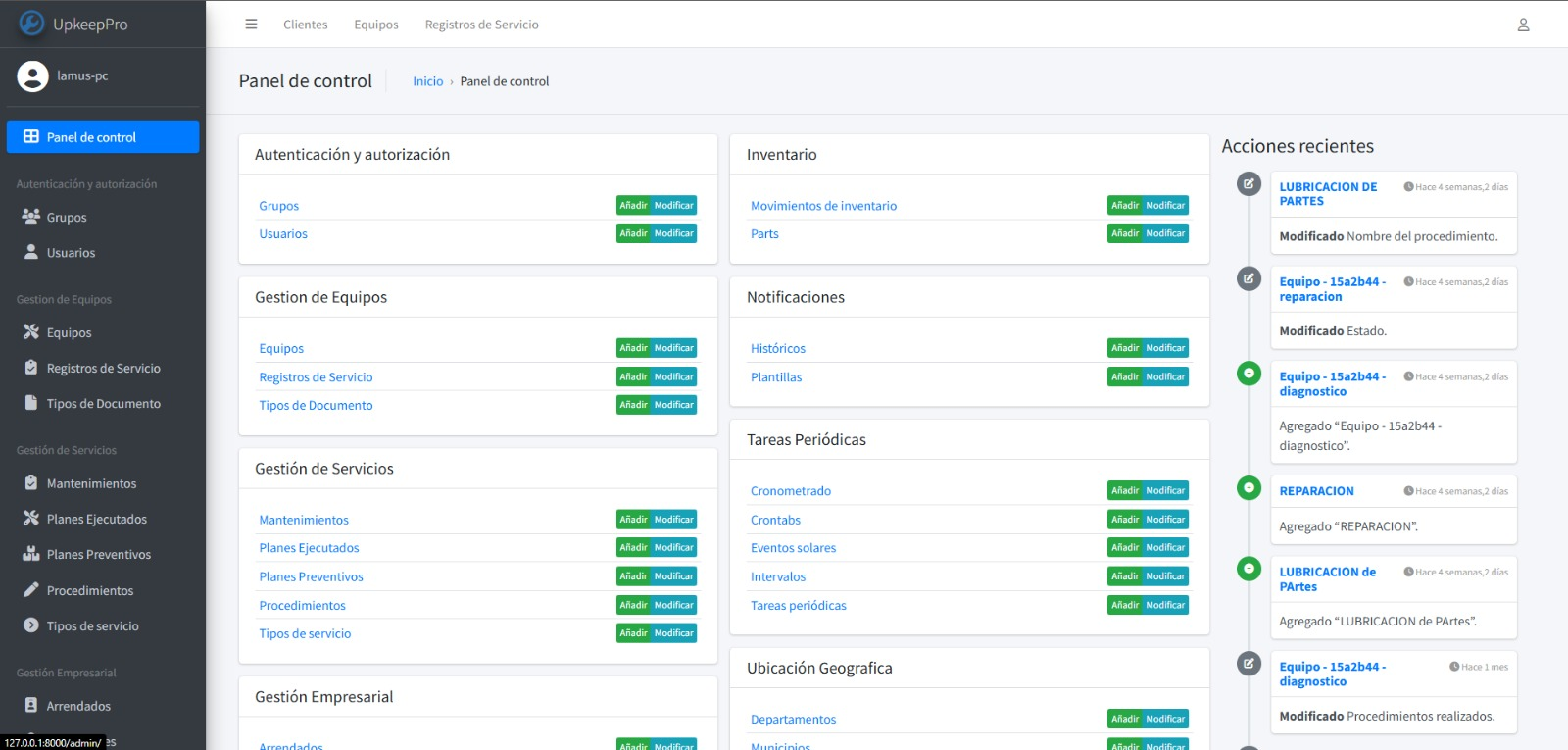The height and width of the screenshot is (750, 1568).
Task: Open the Usuarios sidebar menu item
Action: [x=103, y=252]
